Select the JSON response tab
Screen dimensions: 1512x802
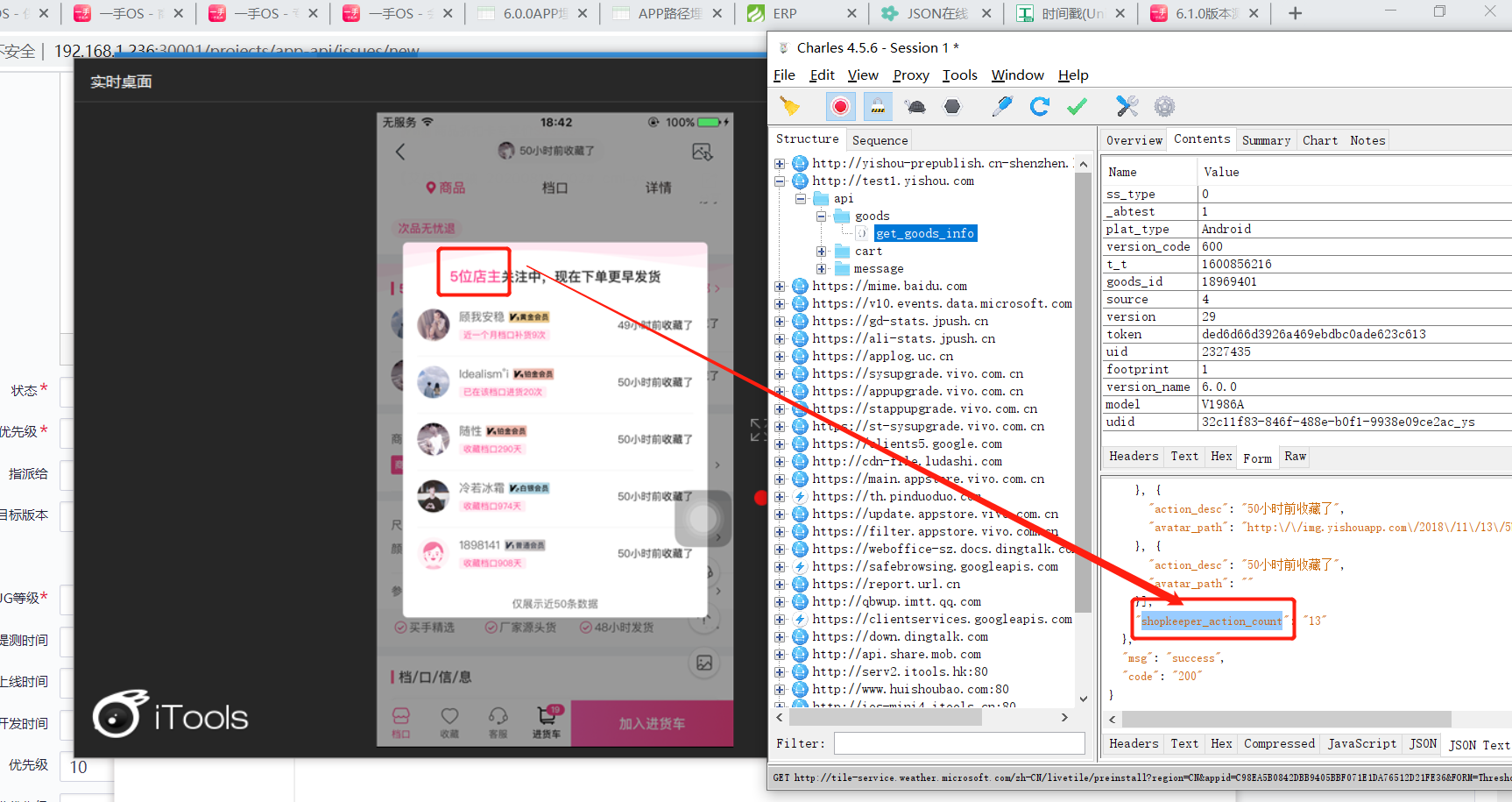(1423, 744)
